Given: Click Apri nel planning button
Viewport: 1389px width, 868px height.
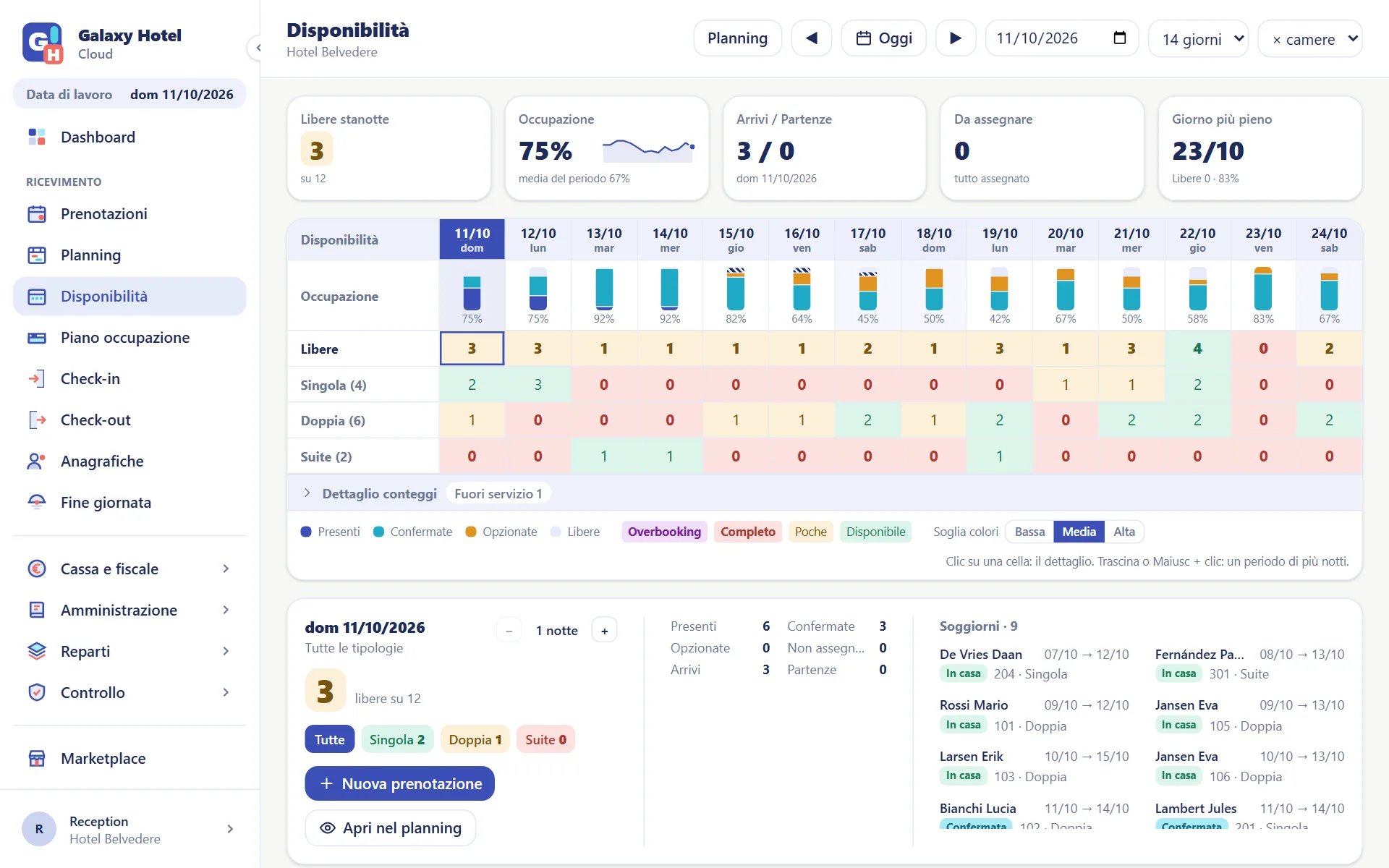Looking at the screenshot, I should click(x=391, y=827).
